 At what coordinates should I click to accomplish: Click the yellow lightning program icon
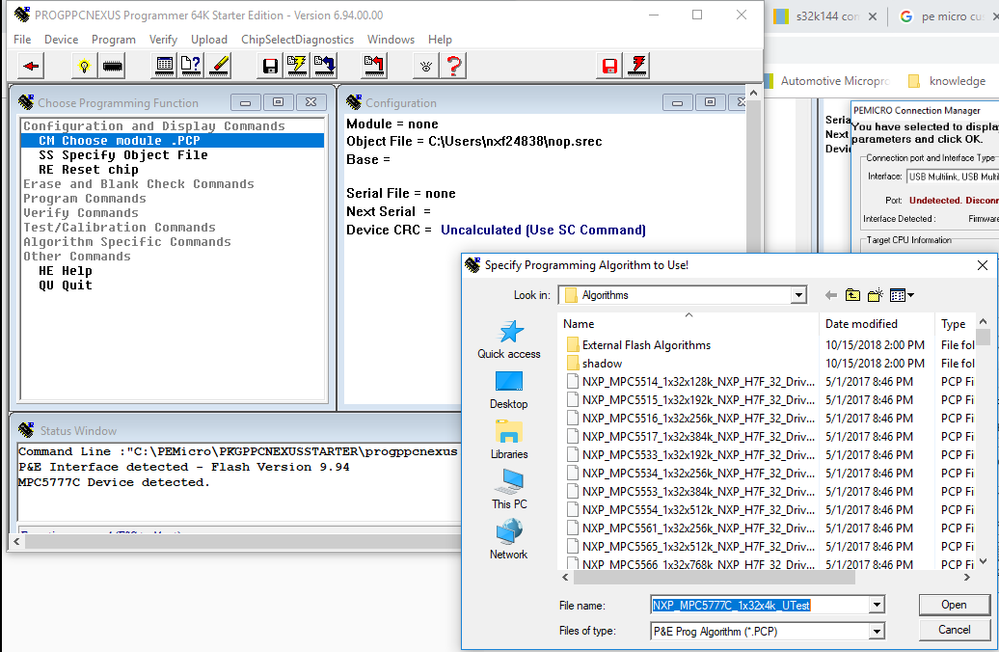pyautogui.click(x=297, y=66)
